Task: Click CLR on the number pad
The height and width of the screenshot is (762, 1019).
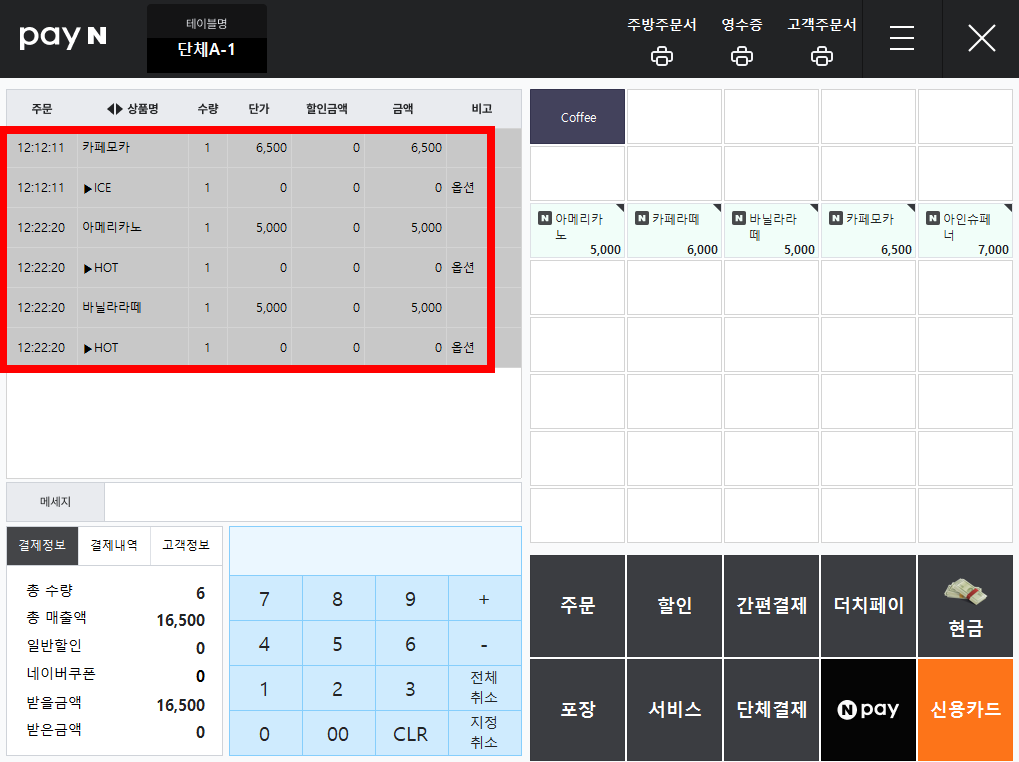Action: click(x=411, y=733)
